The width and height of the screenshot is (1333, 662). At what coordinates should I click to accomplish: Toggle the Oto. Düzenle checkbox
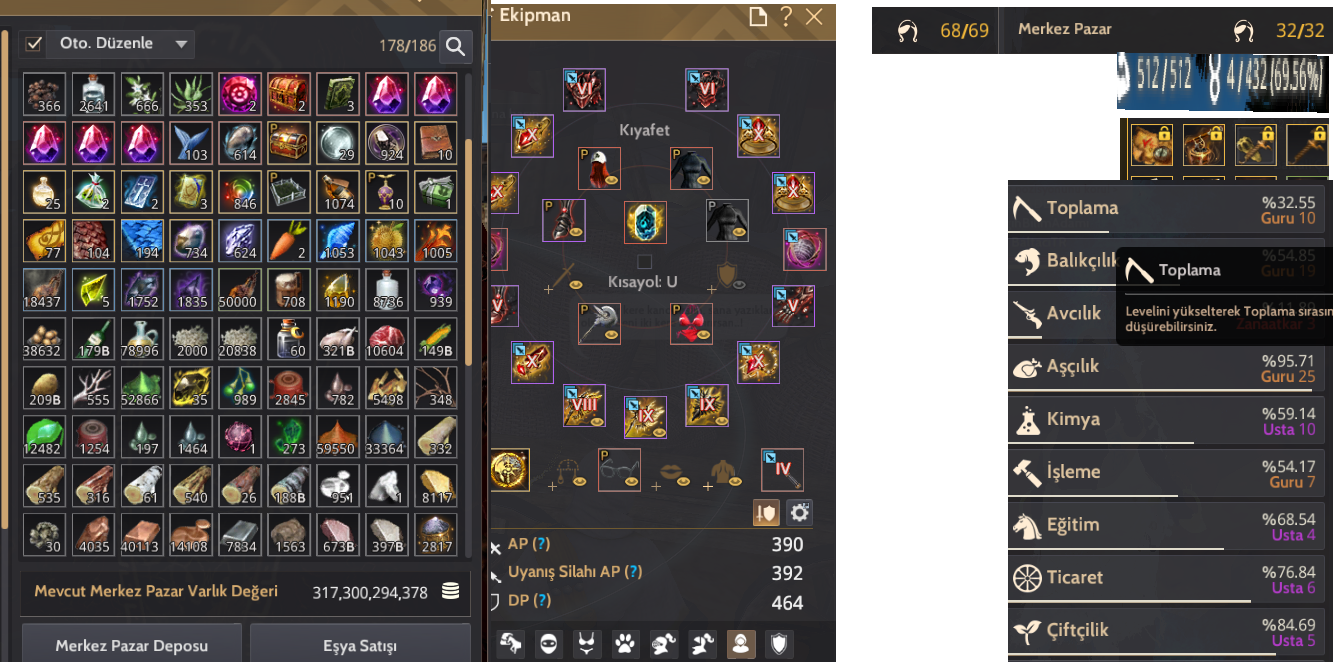coord(34,44)
